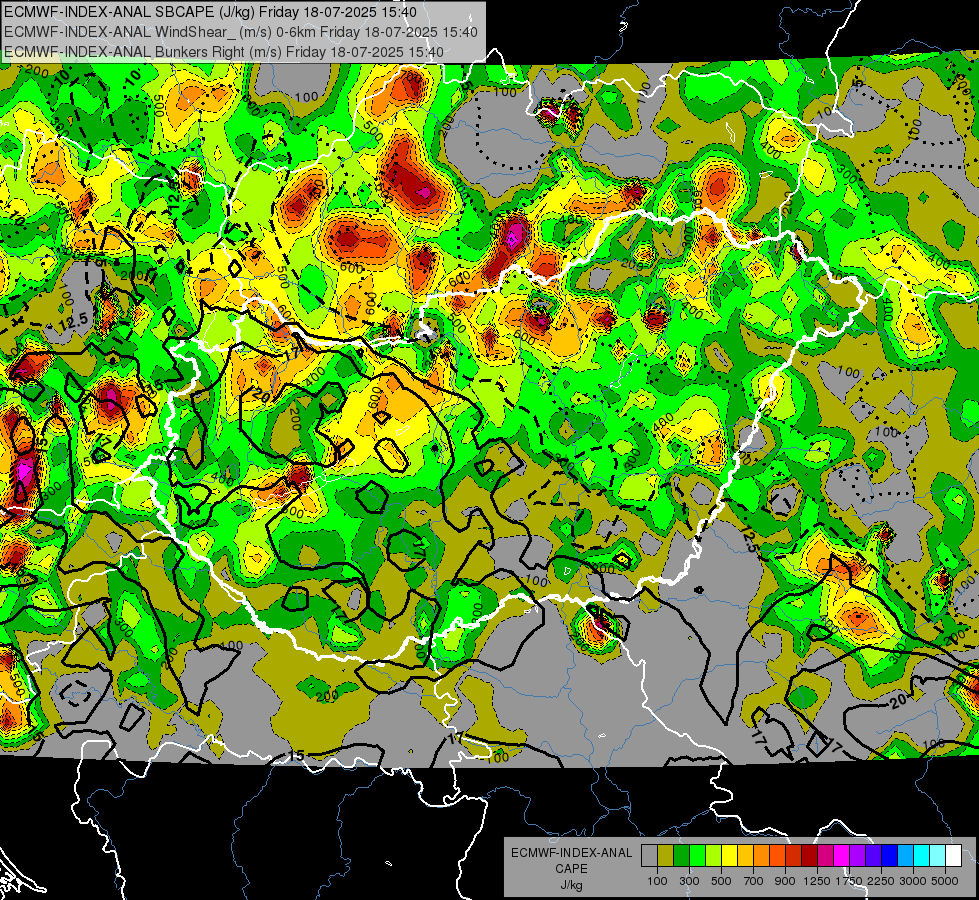This screenshot has height=900, width=979.
Task: Click the 700 tick label in the legend
Action: tap(754, 881)
